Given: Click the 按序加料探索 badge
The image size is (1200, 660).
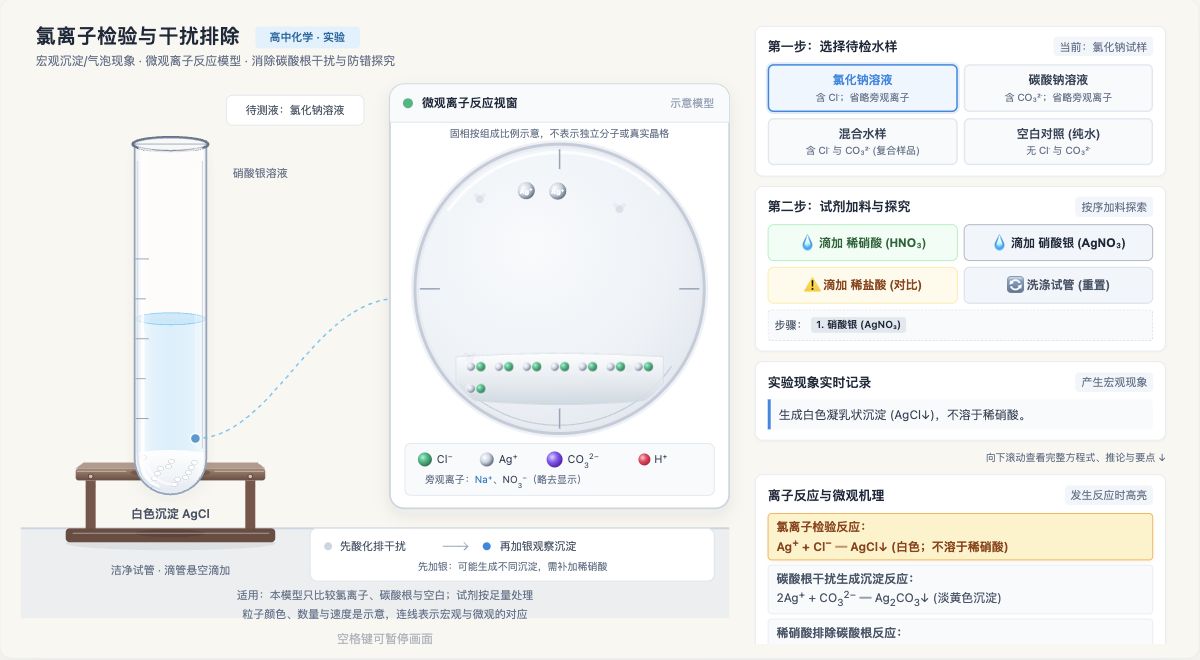Looking at the screenshot, I should tap(1113, 207).
